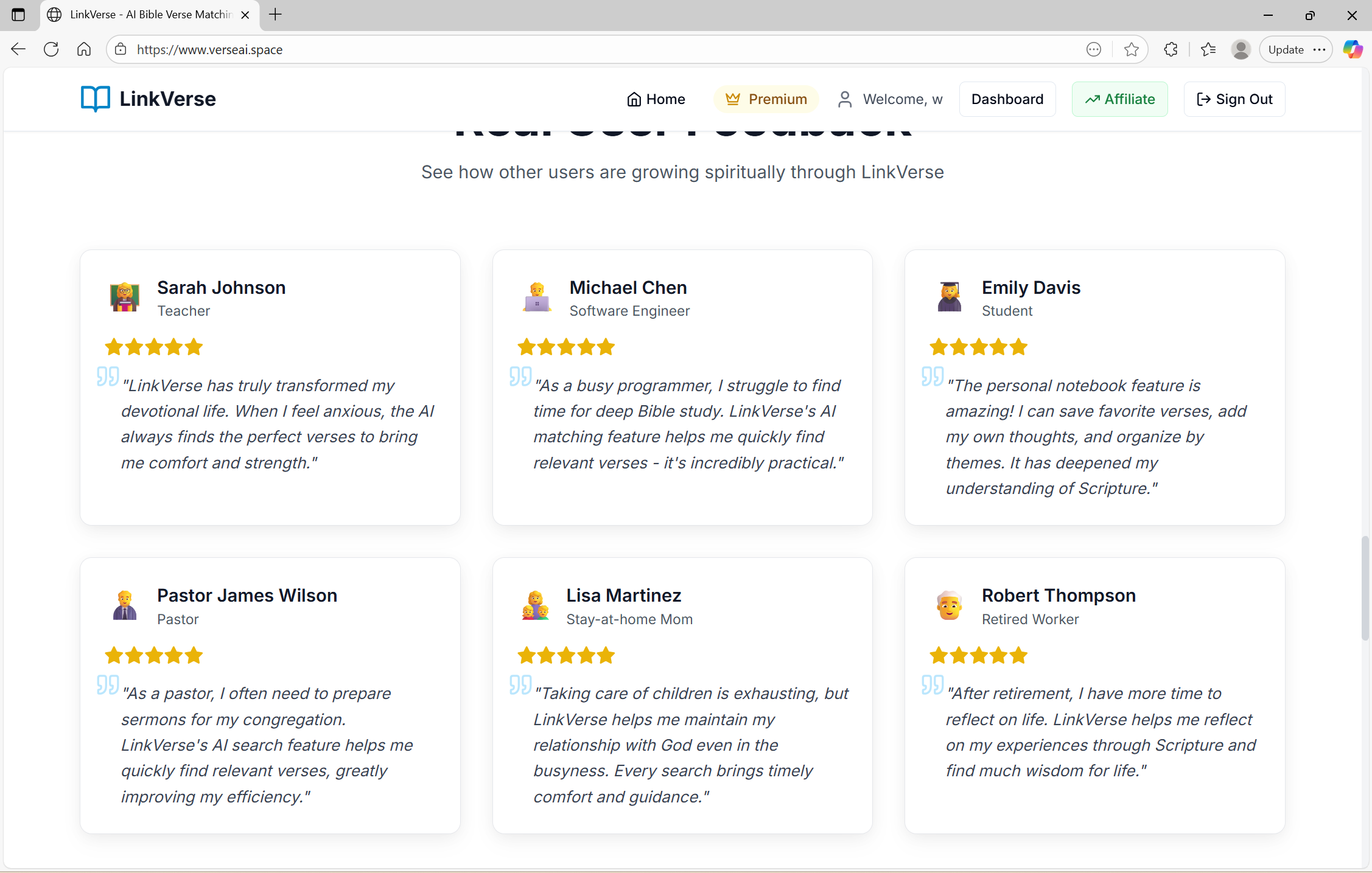Click the LinkVerse book logo icon
The width and height of the screenshot is (1372, 873).
(x=96, y=99)
